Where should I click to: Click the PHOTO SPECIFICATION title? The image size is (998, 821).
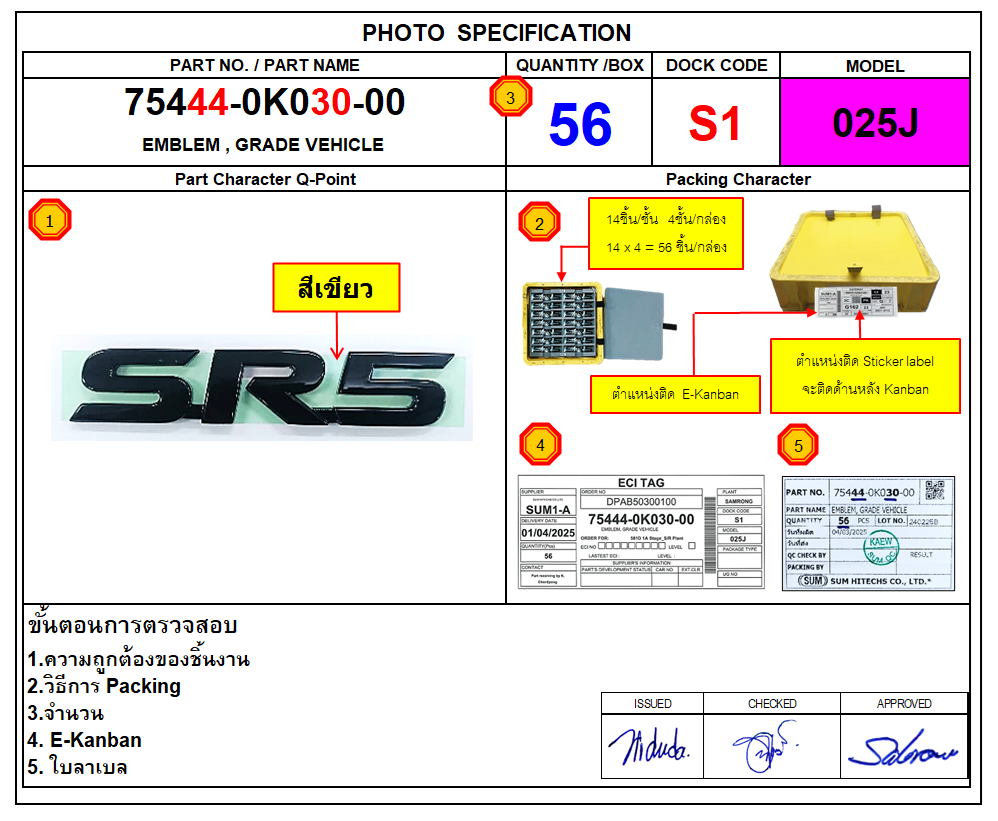[x=496, y=32]
